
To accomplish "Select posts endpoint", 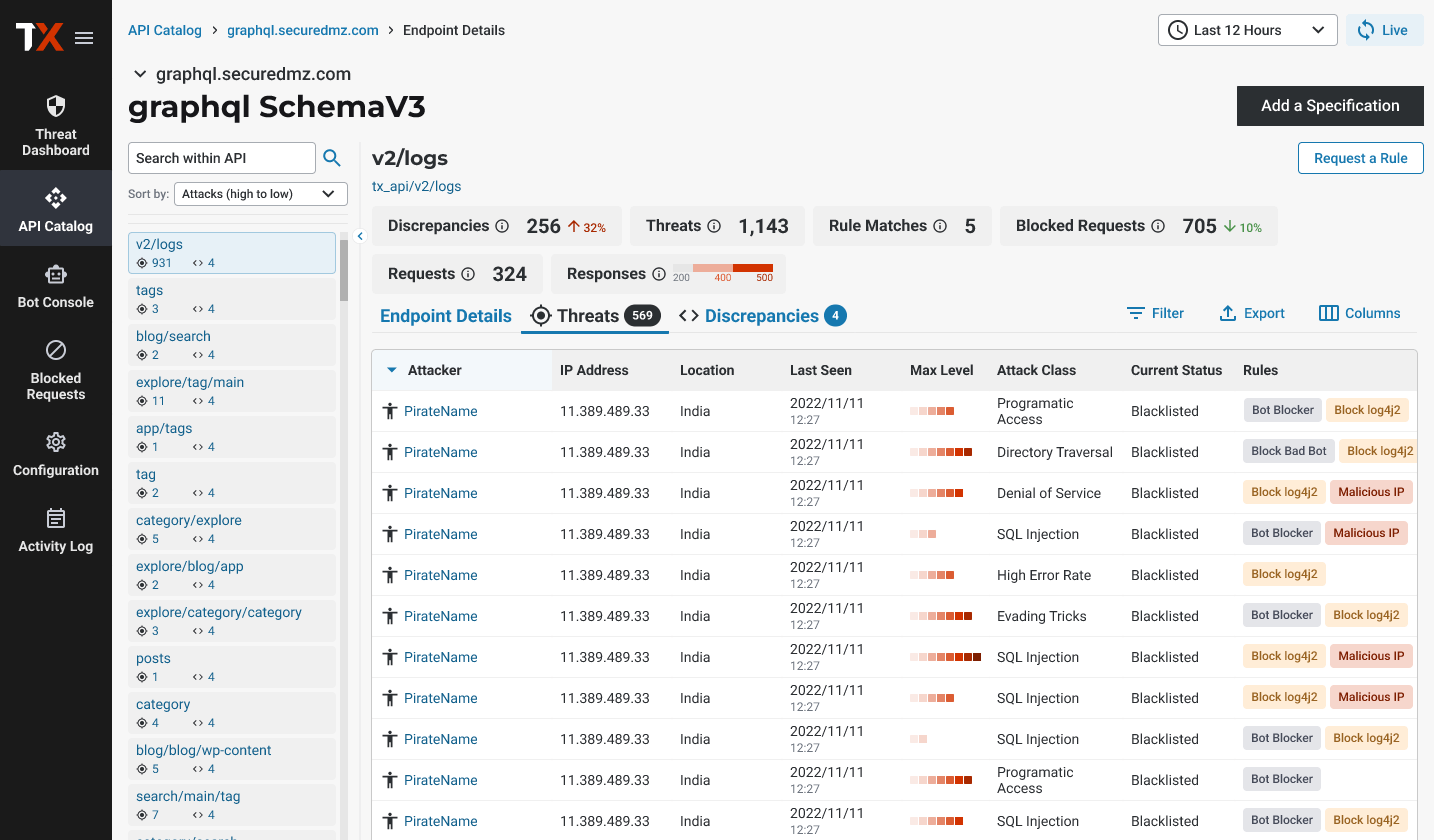I will pos(232,667).
